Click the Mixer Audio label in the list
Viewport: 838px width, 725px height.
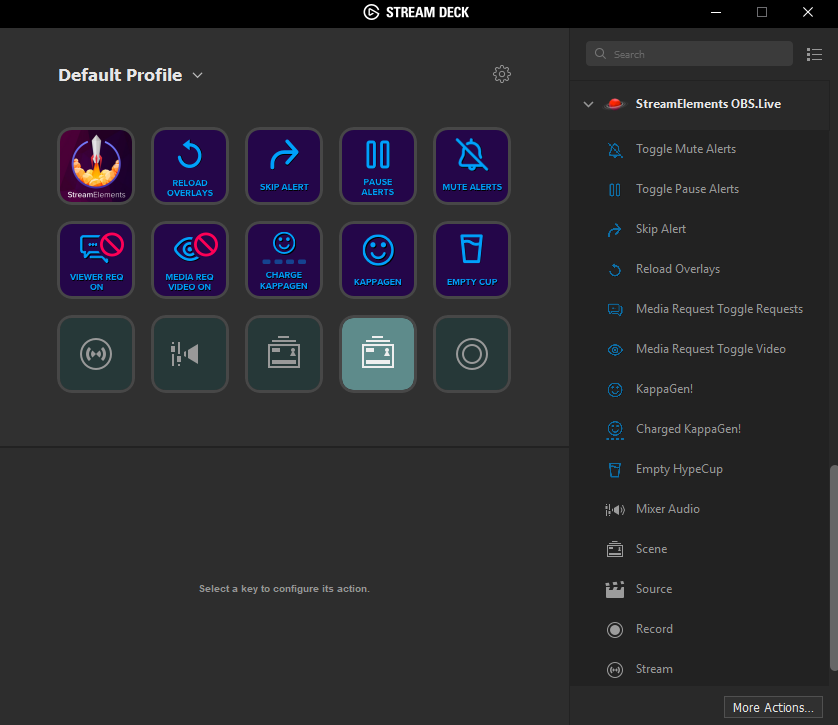point(668,509)
